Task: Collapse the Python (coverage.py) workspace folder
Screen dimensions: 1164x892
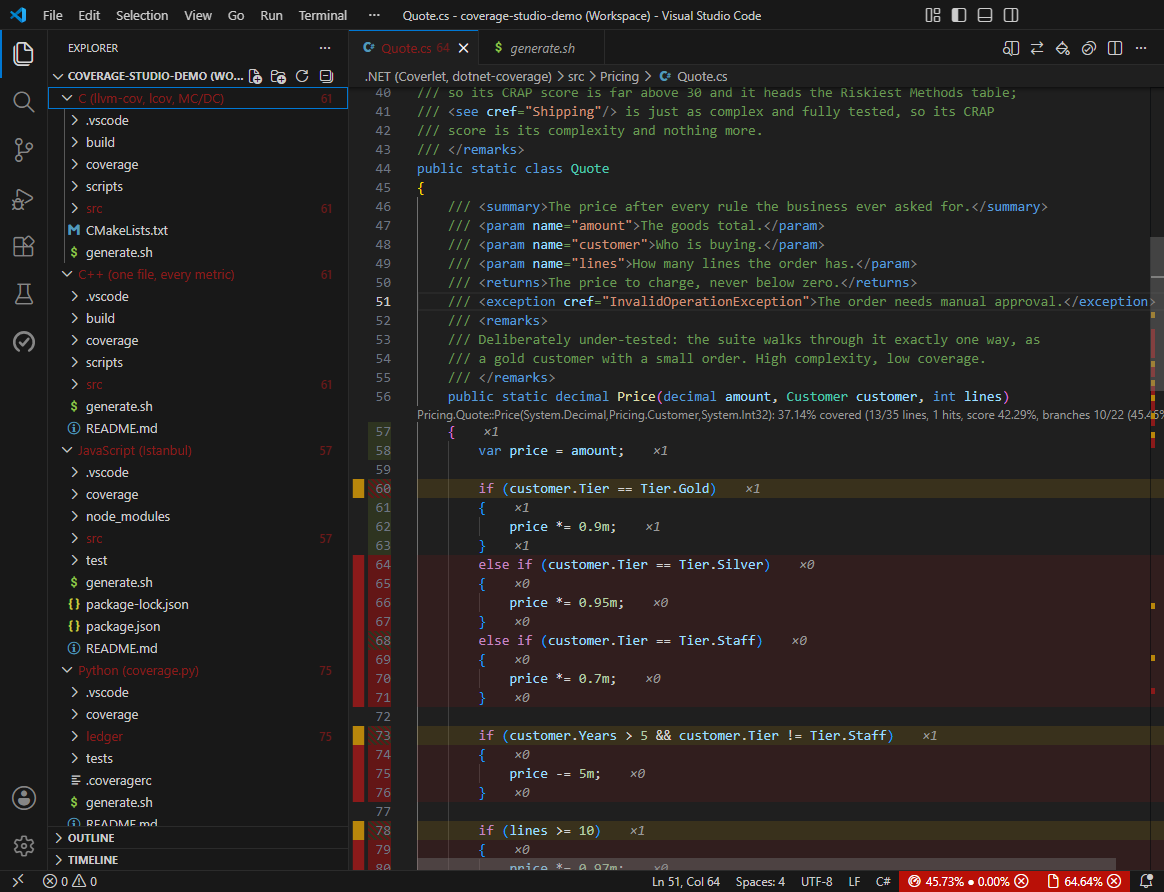Action: click(x=197, y=670)
